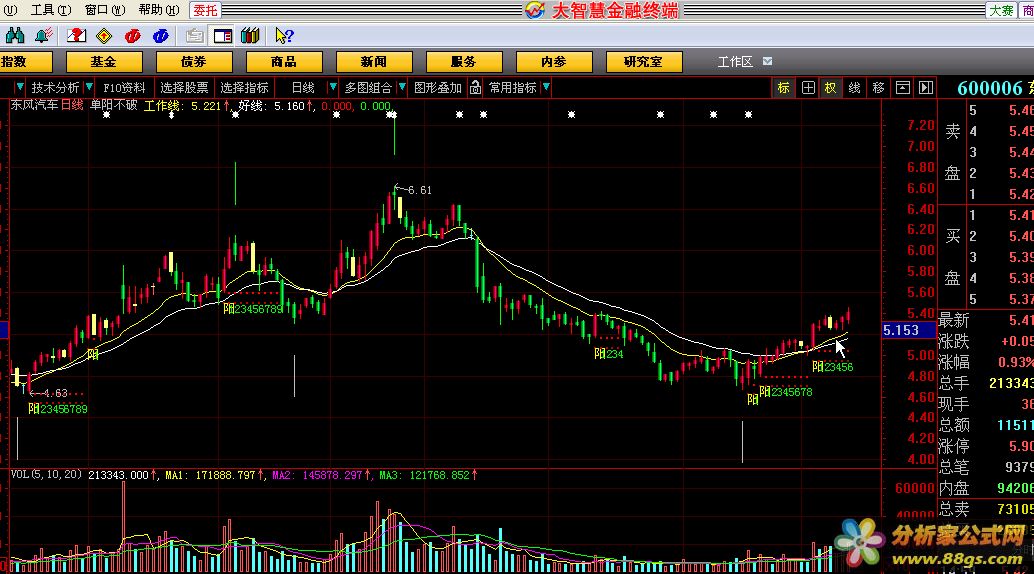Click the restore-window panel icon
This screenshot has height=574, width=1034.
click(x=902, y=88)
